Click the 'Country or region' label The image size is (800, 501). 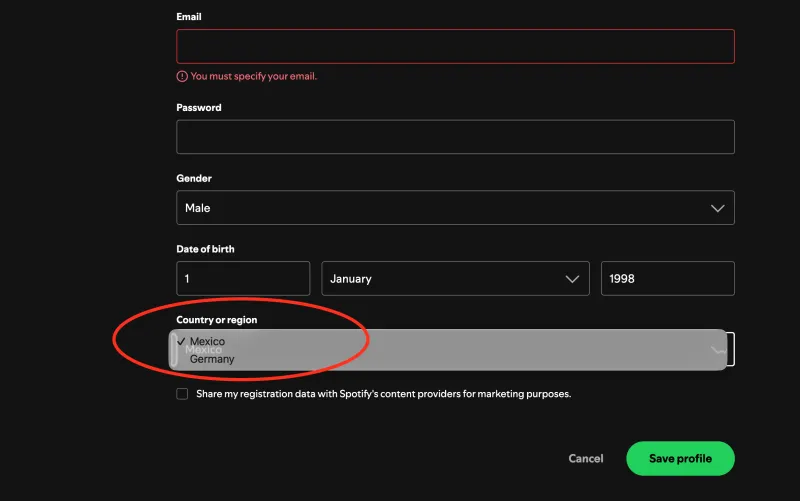point(217,320)
